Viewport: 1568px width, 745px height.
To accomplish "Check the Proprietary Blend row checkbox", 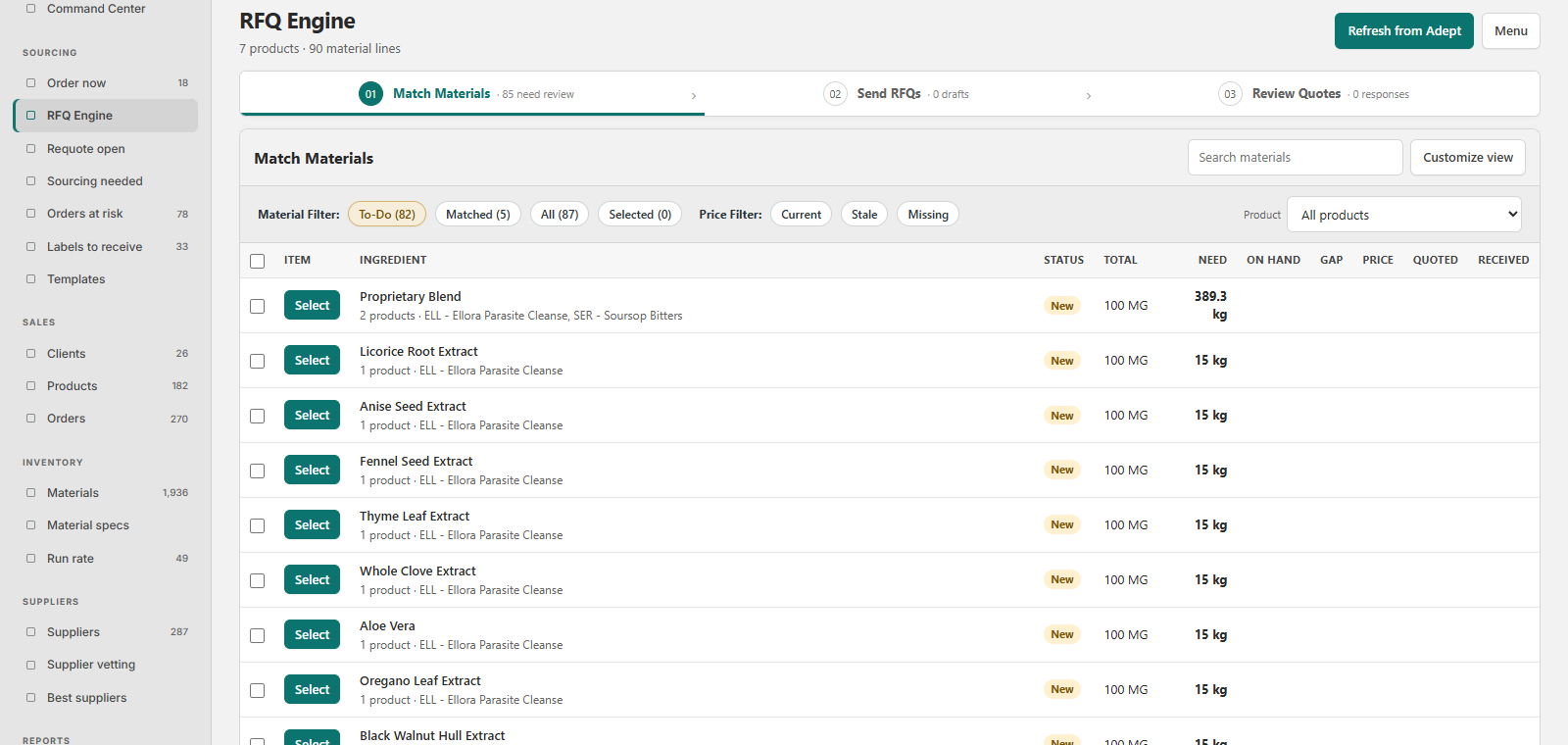I will point(258,306).
